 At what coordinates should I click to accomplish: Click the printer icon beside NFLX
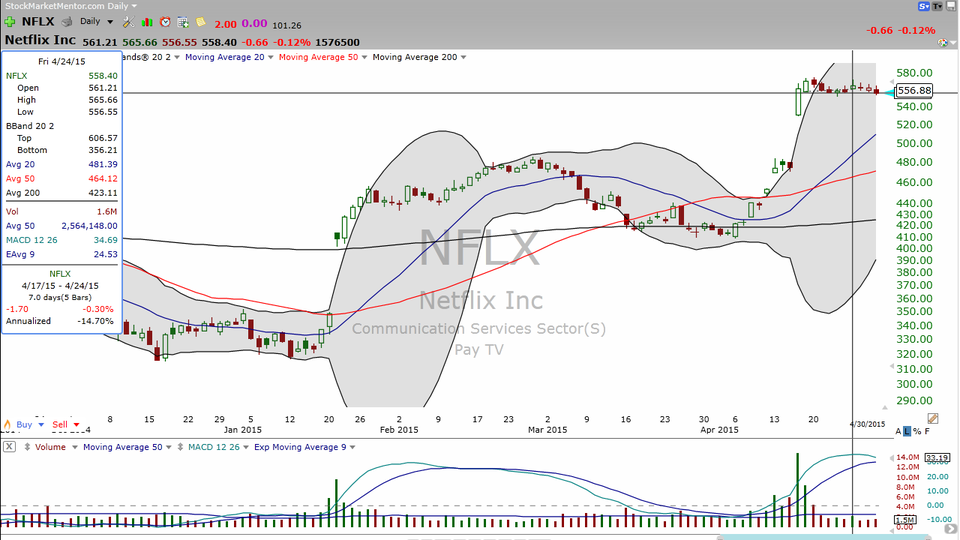[x=67, y=22]
